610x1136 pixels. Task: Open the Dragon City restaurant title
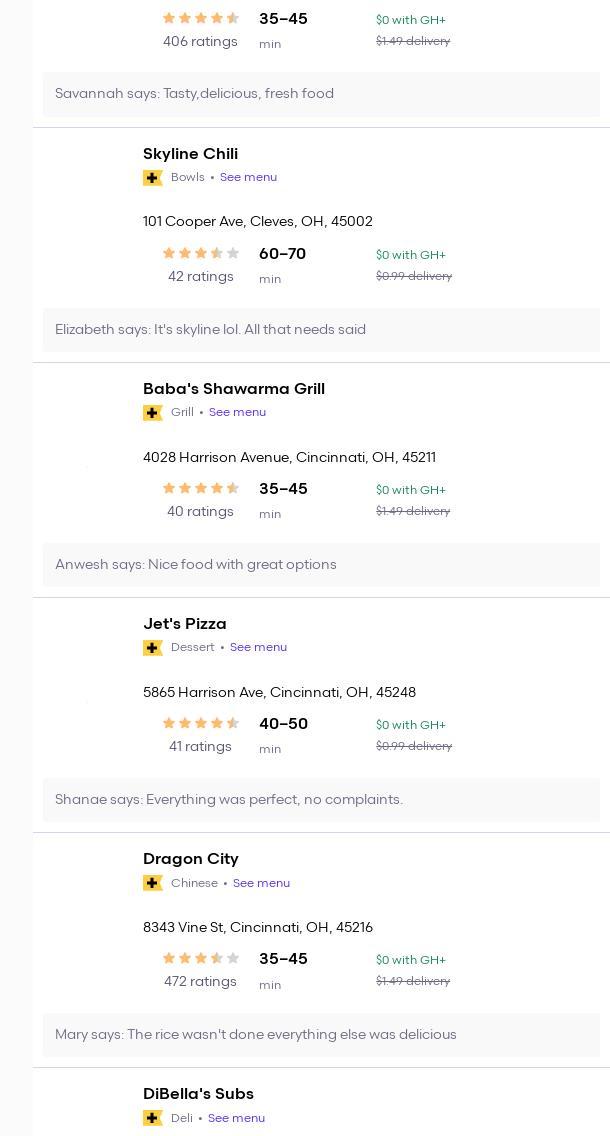pyautogui.click(x=190, y=859)
